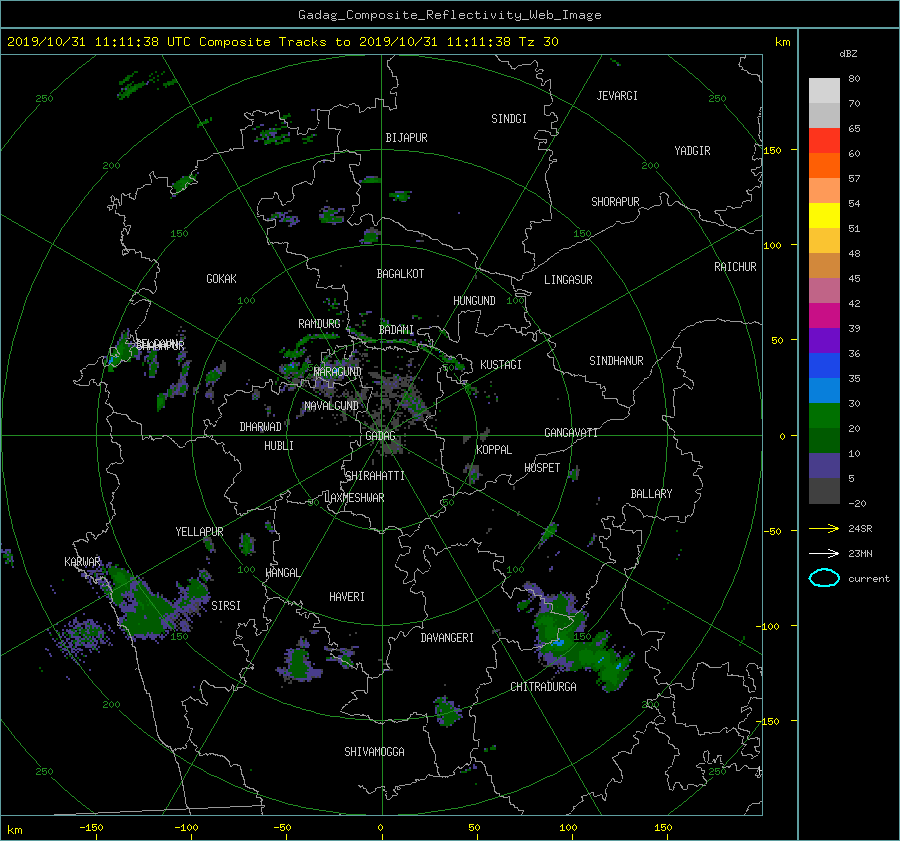Click the SHIVAMOGGA city label

[x=374, y=752]
